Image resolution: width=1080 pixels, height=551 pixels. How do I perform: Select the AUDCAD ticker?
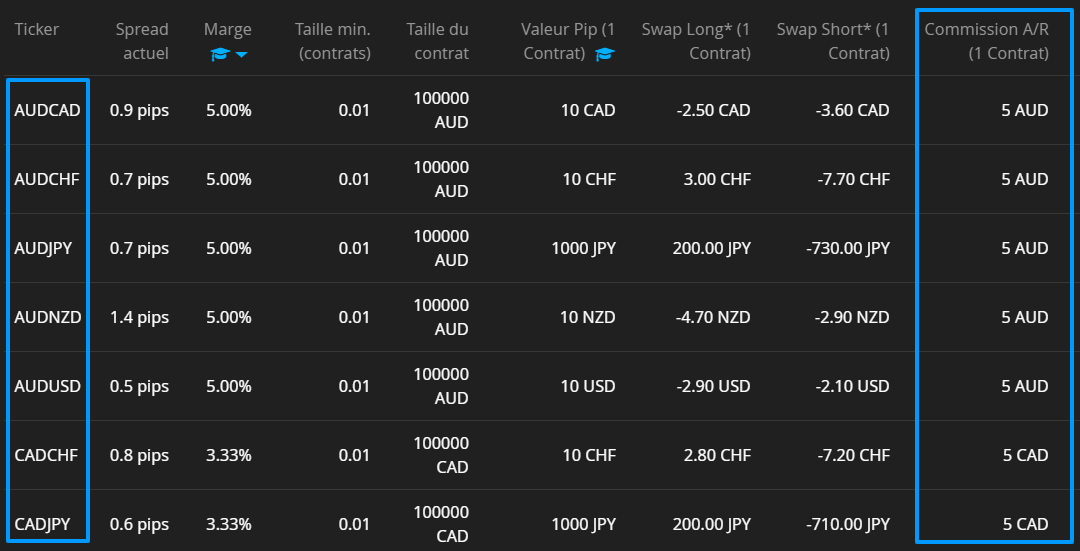pyautogui.click(x=47, y=110)
